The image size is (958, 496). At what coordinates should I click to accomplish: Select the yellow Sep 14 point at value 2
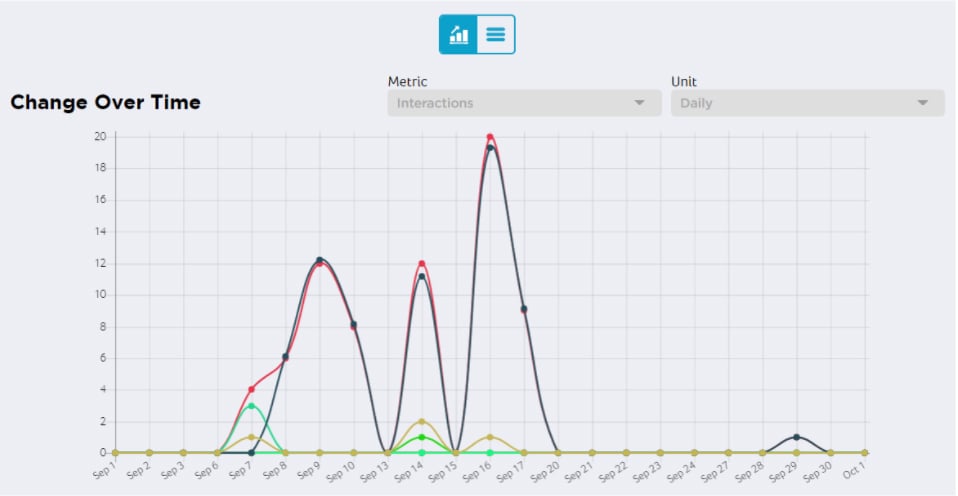(x=422, y=421)
